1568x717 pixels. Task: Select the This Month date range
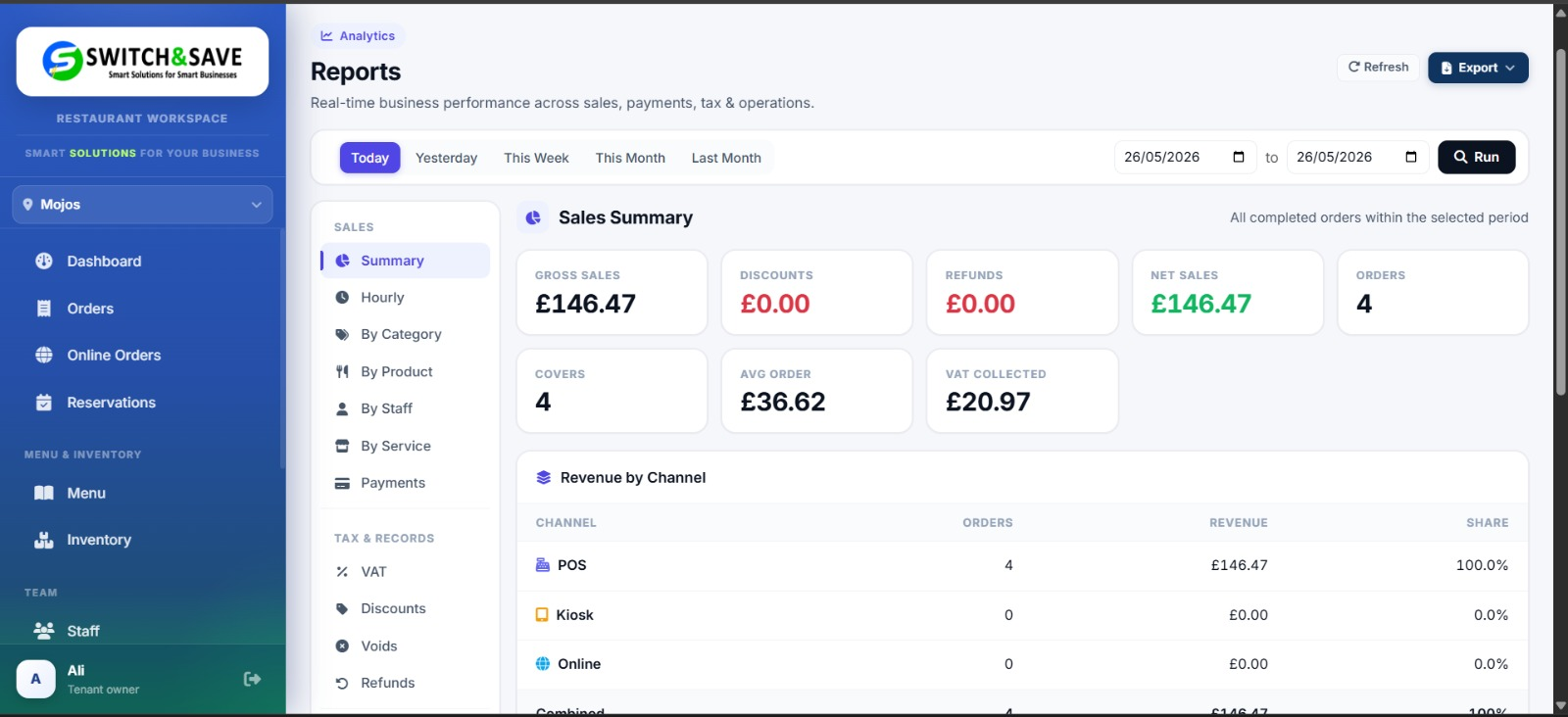pyautogui.click(x=630, y=158)
